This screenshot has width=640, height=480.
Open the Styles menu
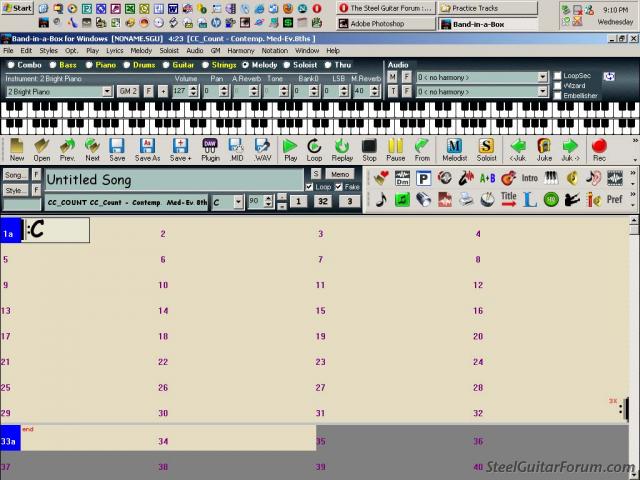pos(48,50)
